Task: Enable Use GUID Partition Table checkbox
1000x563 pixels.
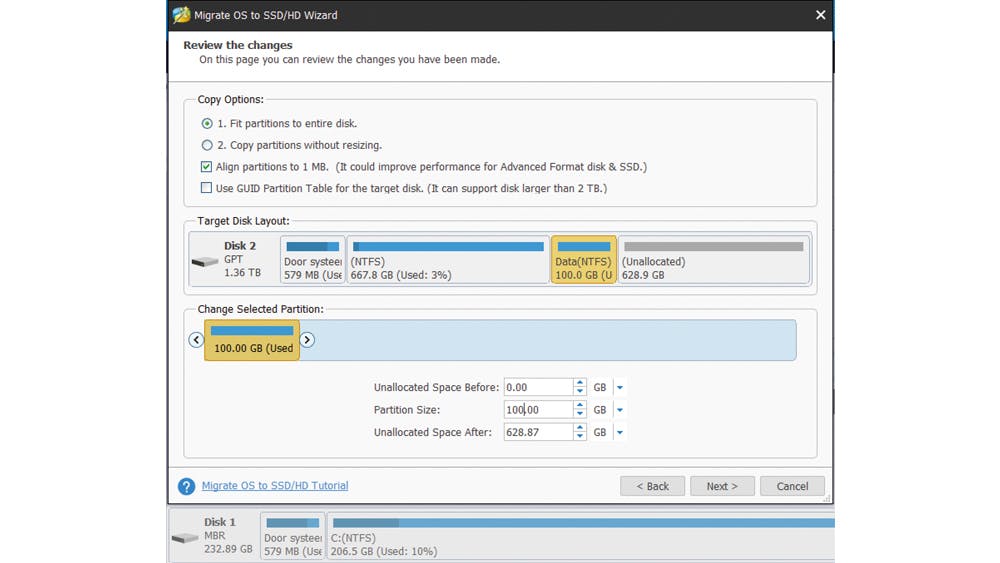Action: (206, 188)
